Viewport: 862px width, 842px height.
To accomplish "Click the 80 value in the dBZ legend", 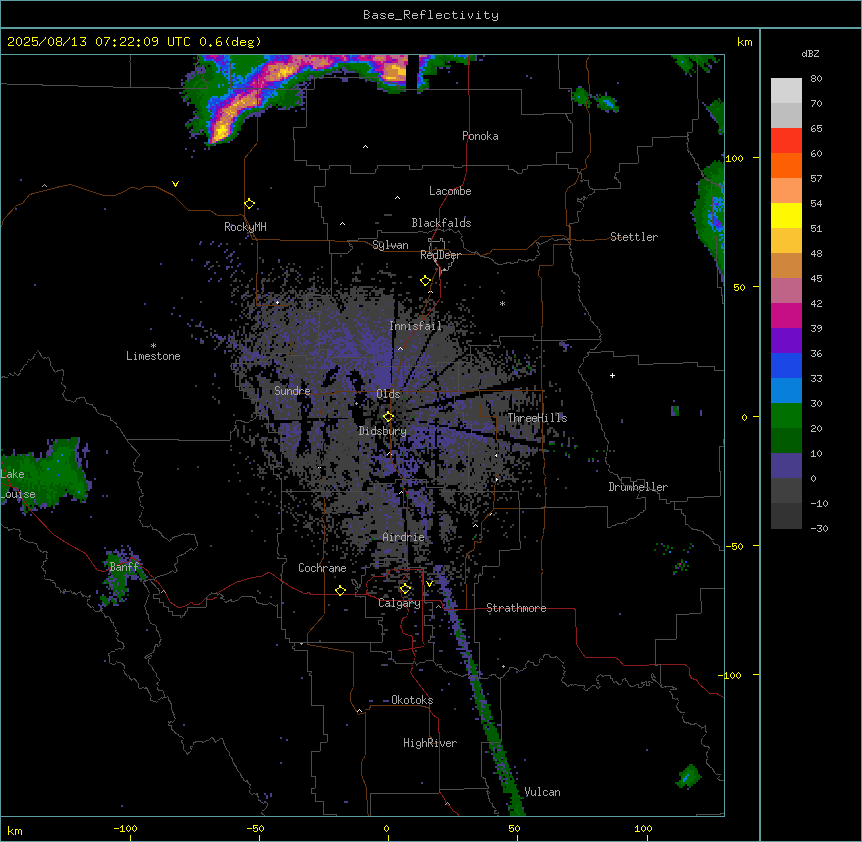I will tap(816, 79).
